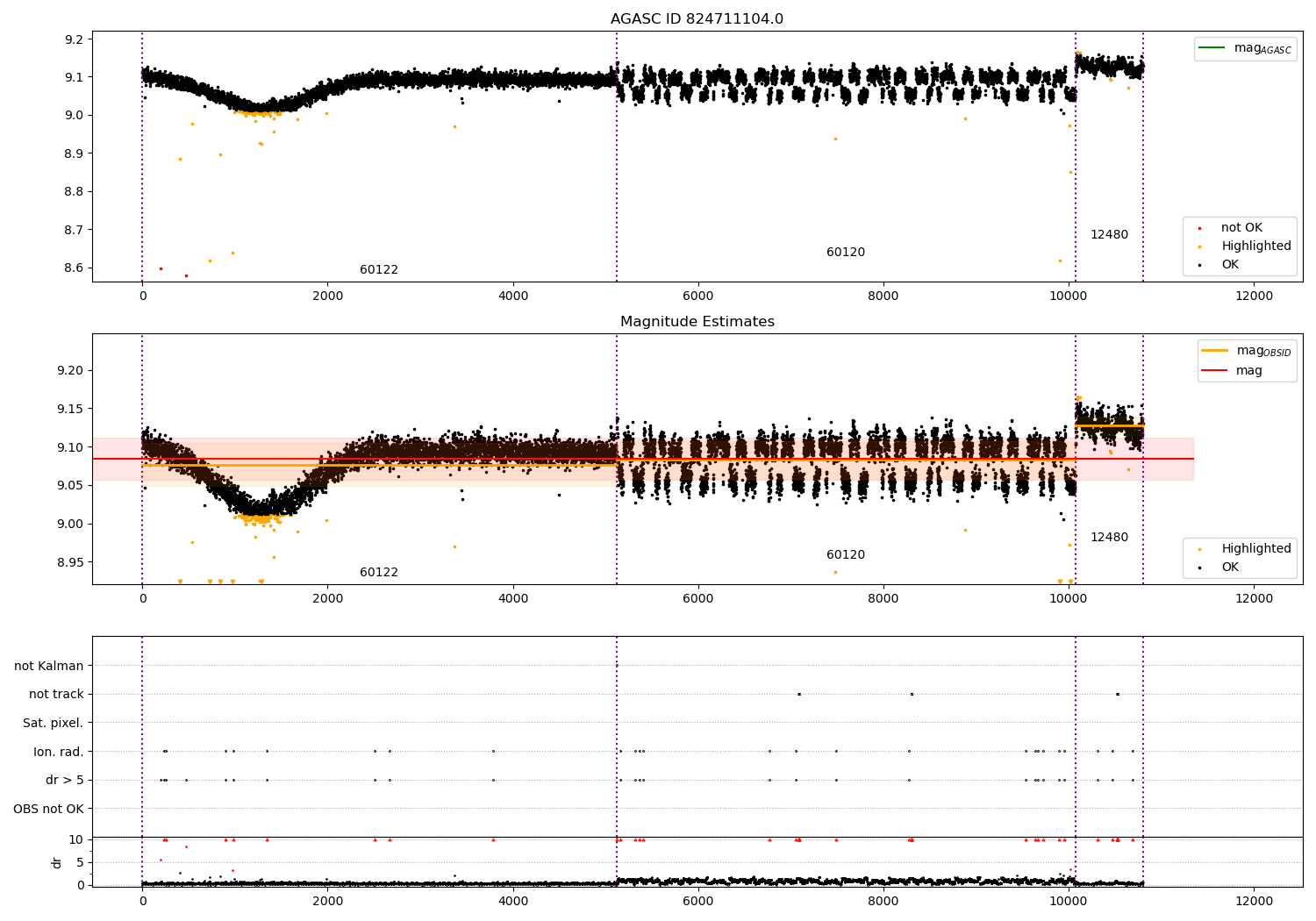1316x921 pixels.
Task: Click the 'not track' axis label
Action: pos(56,695)
